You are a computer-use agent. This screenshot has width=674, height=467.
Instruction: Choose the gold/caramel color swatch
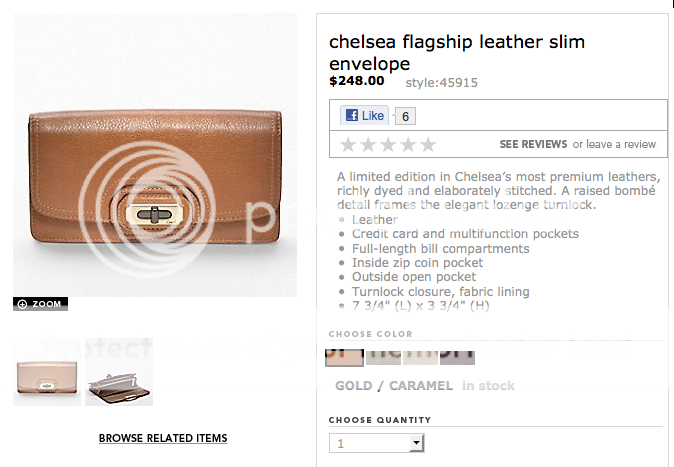click(344, 358)
